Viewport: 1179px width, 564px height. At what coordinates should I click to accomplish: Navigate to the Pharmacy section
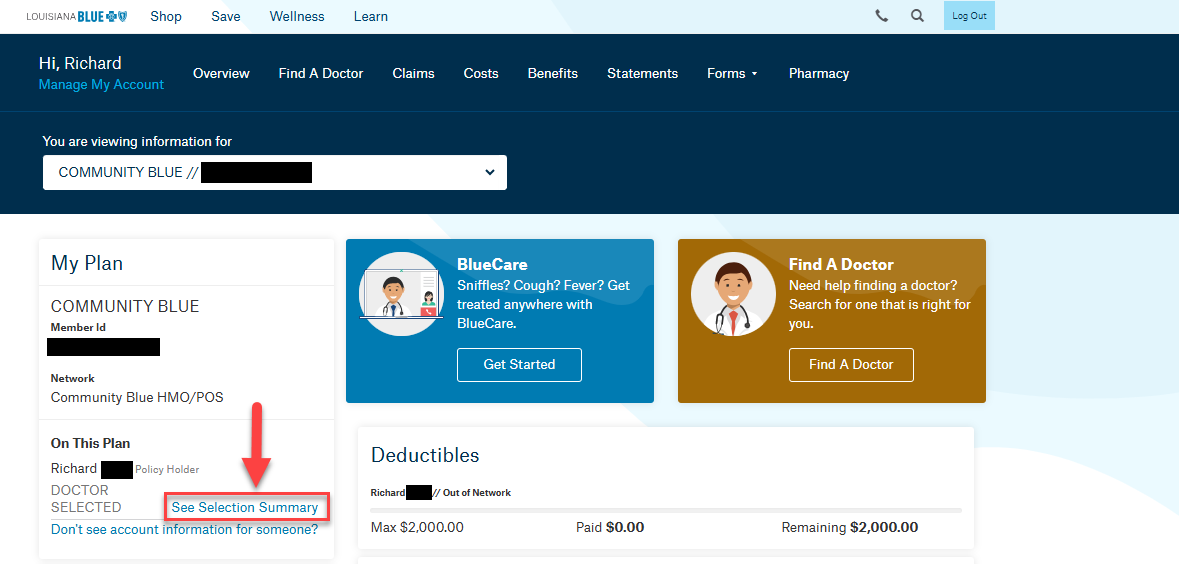[818, 73]
